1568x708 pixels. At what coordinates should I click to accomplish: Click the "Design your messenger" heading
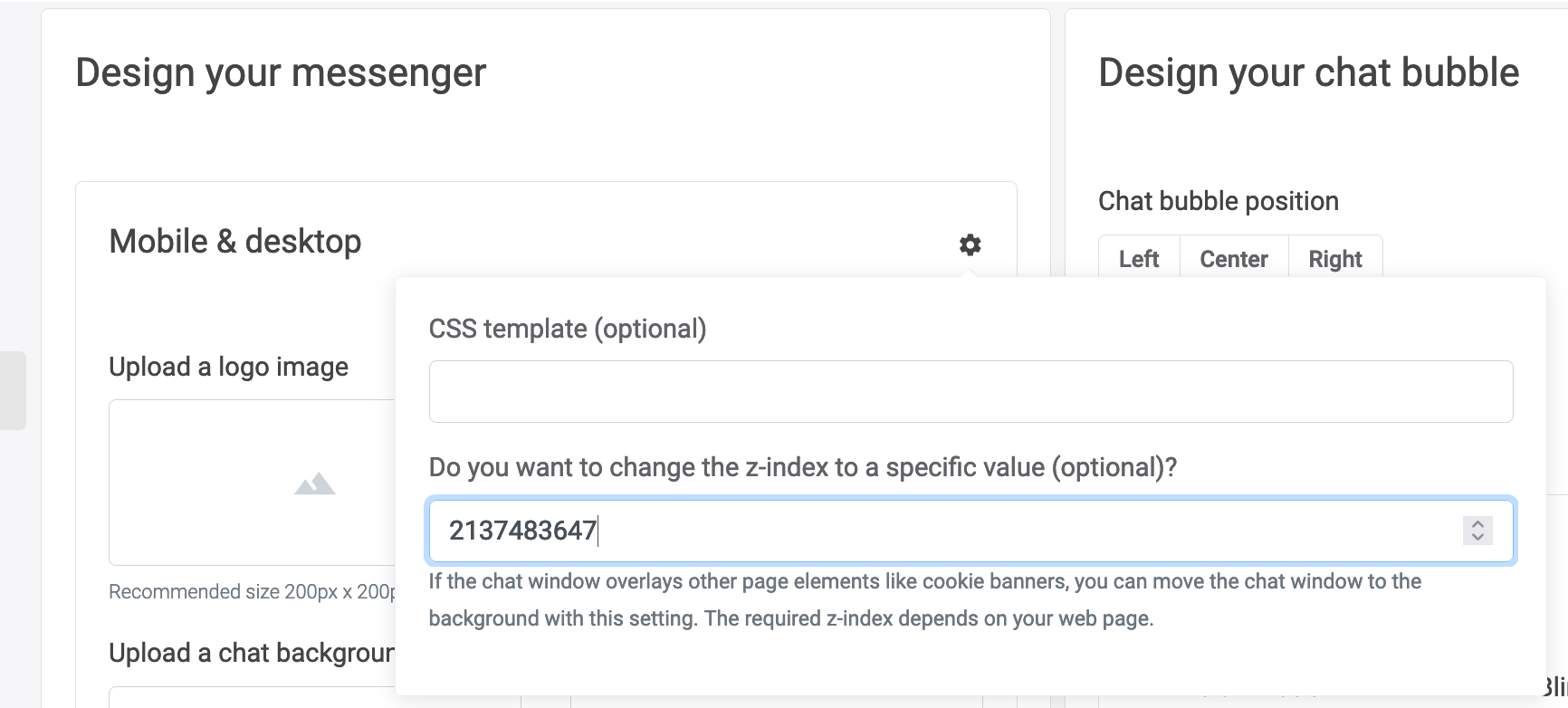click(x=281, y=72)
